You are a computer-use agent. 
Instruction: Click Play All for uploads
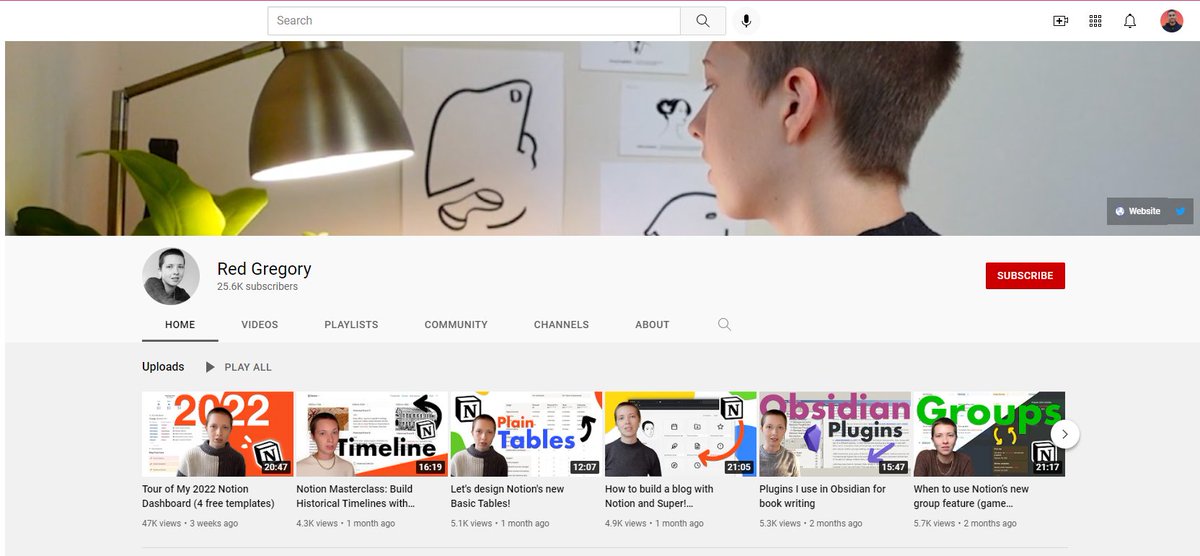[239, 367]
